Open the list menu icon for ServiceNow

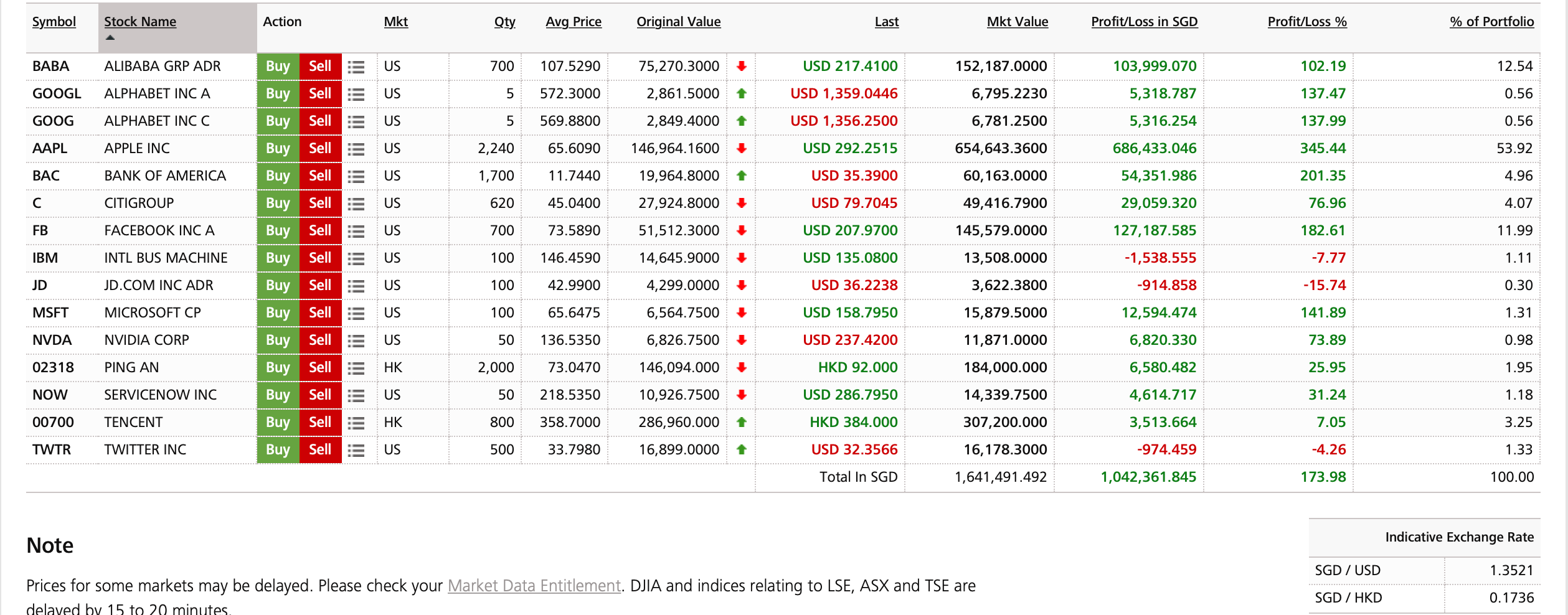tap(356, 395)
